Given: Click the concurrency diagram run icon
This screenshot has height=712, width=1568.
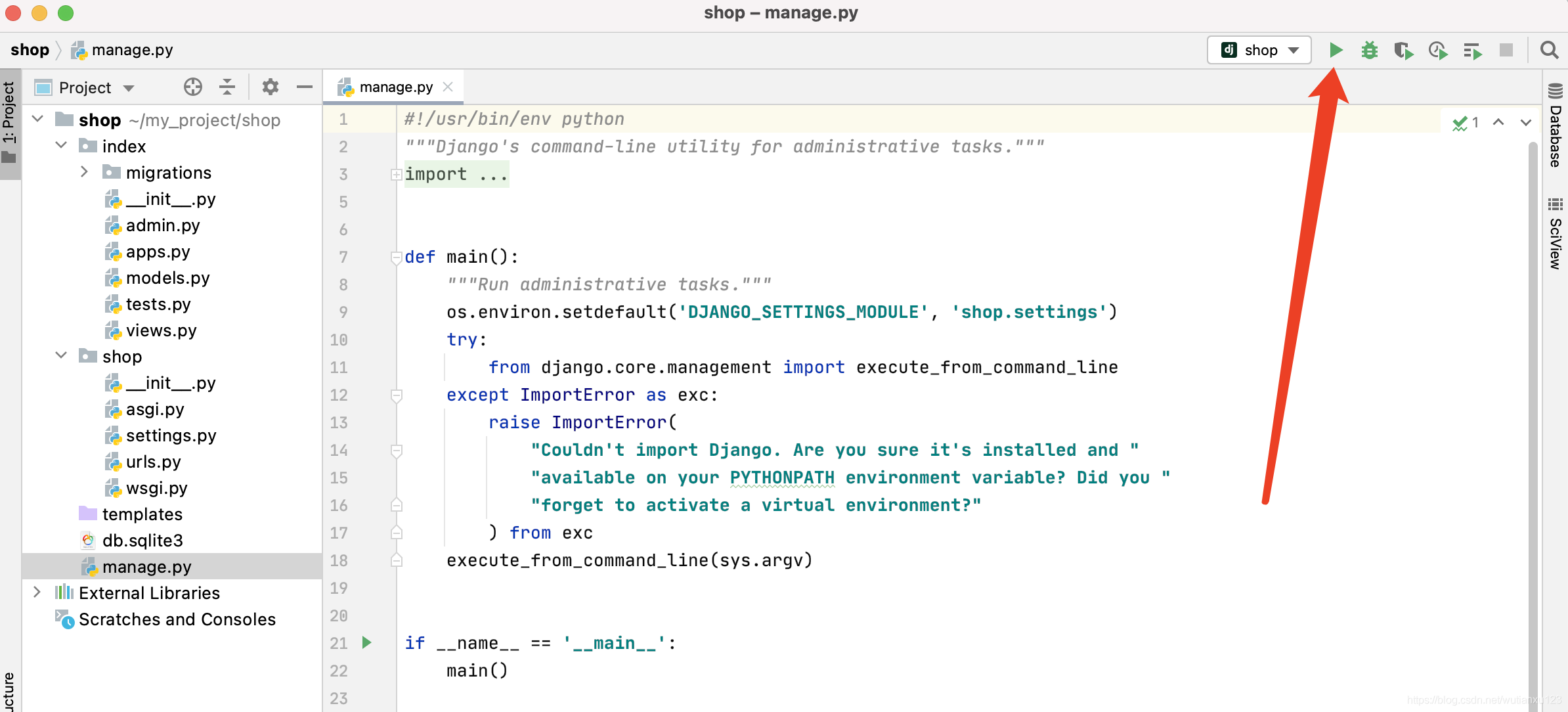Looking at the screenshot, I should (x=1473, y=50).
